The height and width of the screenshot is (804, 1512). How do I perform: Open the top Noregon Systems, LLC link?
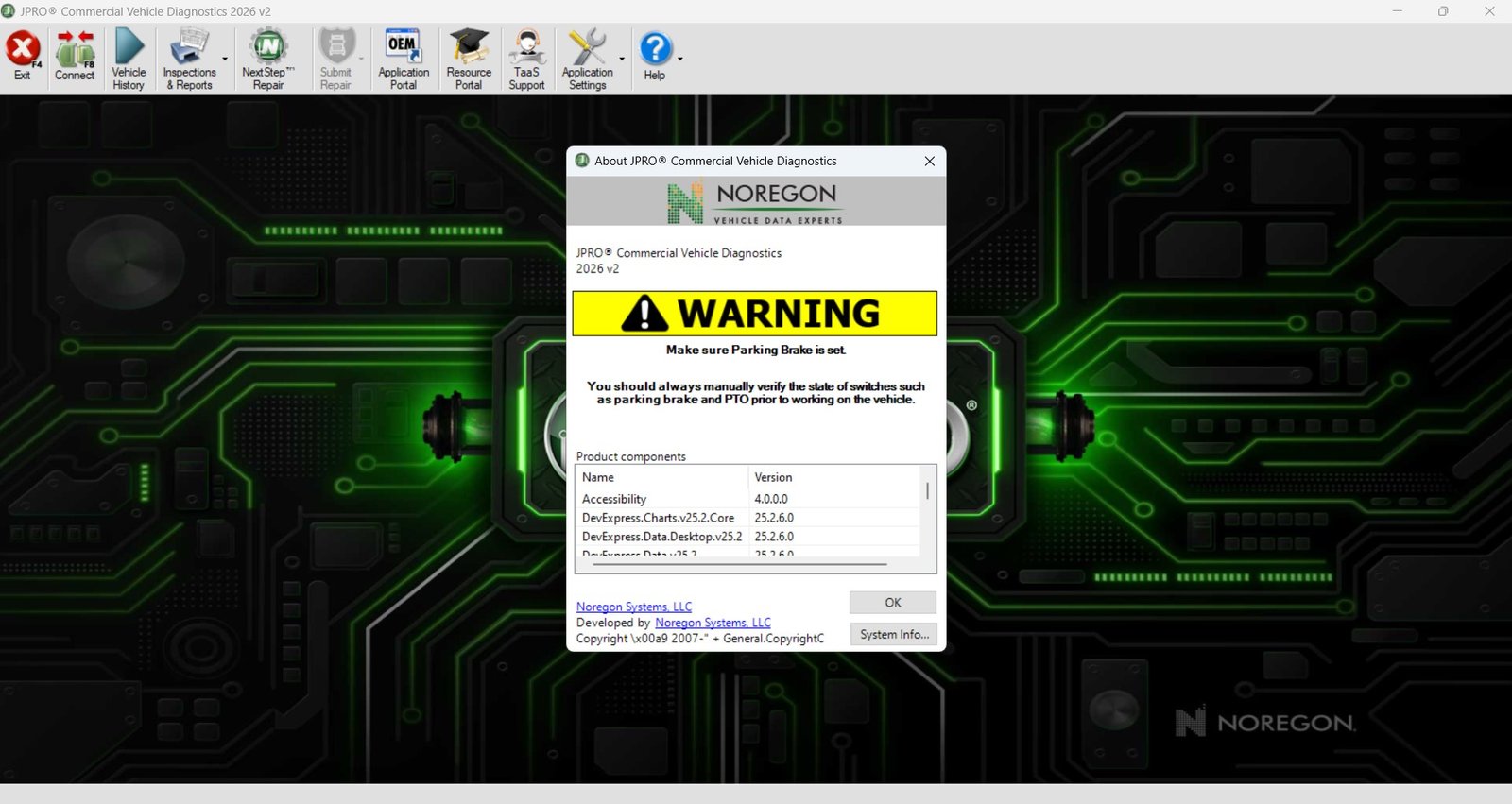point(634,607)
